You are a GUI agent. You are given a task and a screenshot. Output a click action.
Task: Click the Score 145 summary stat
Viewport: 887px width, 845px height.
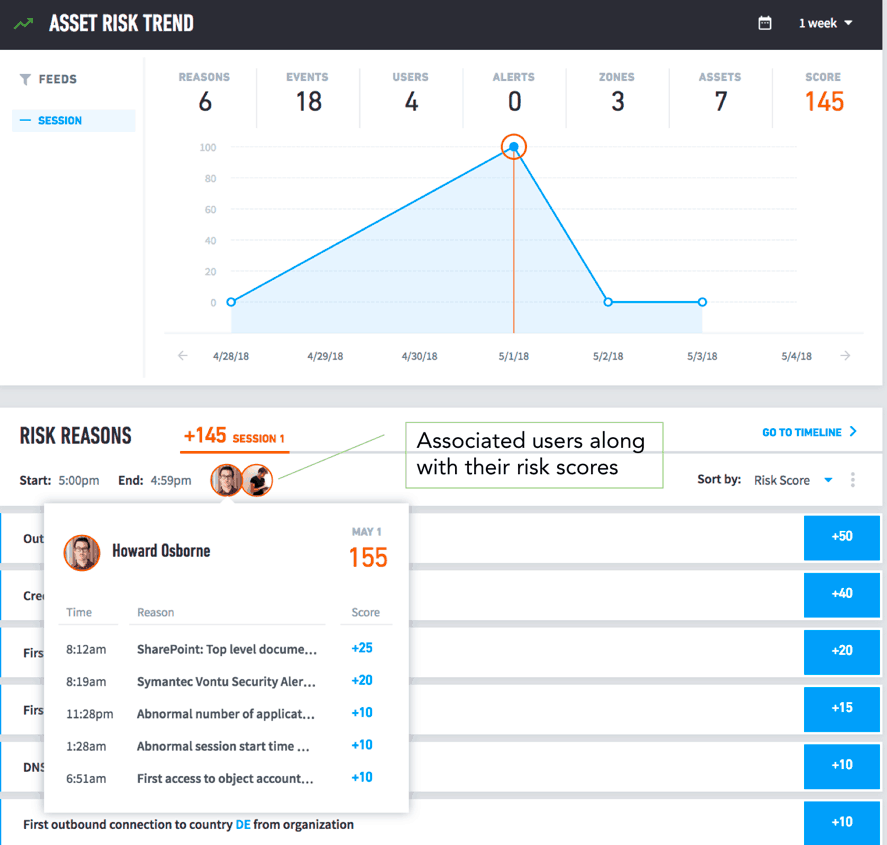pos(824,93)
